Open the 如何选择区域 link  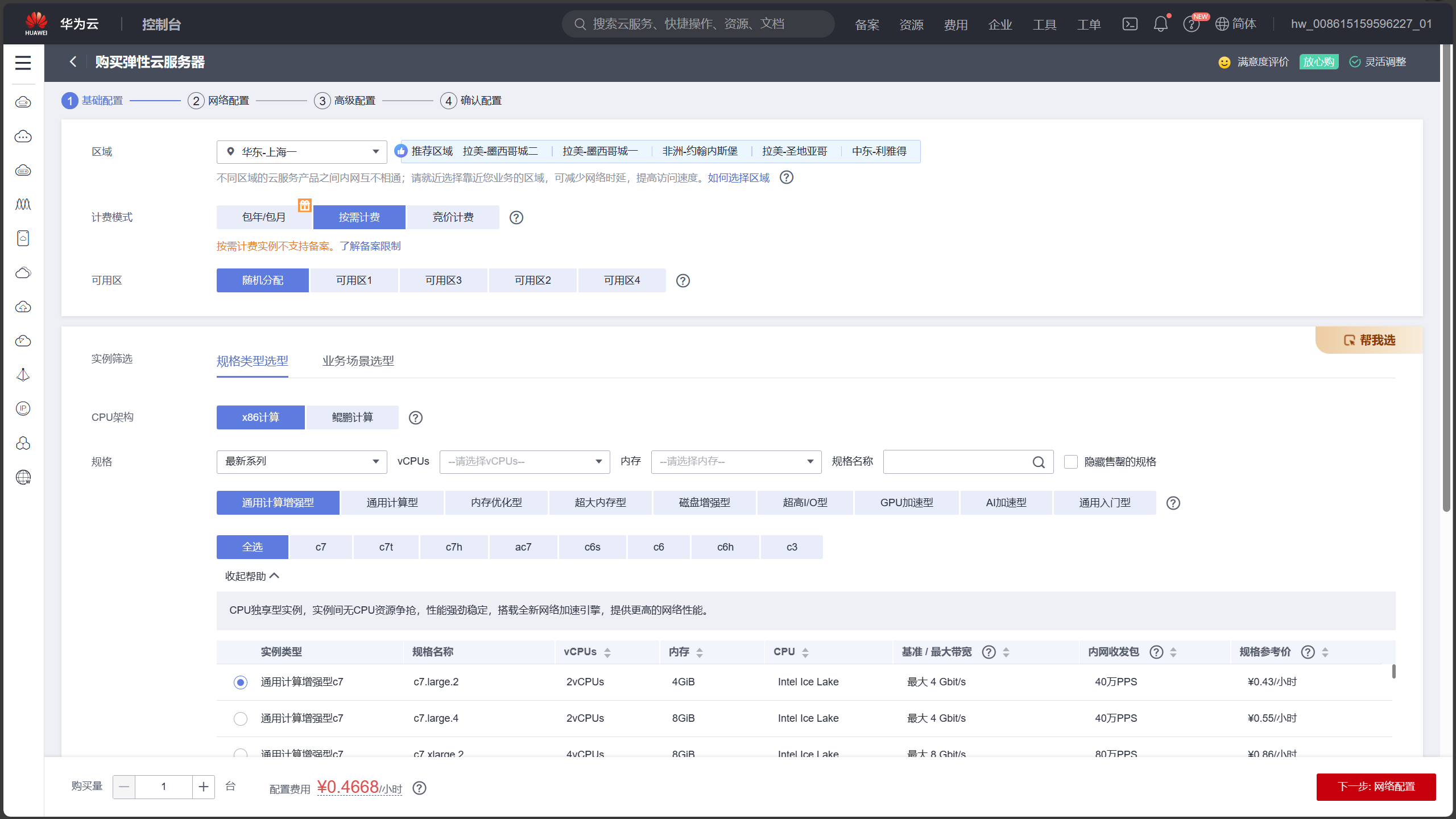(x=738, y=178)
